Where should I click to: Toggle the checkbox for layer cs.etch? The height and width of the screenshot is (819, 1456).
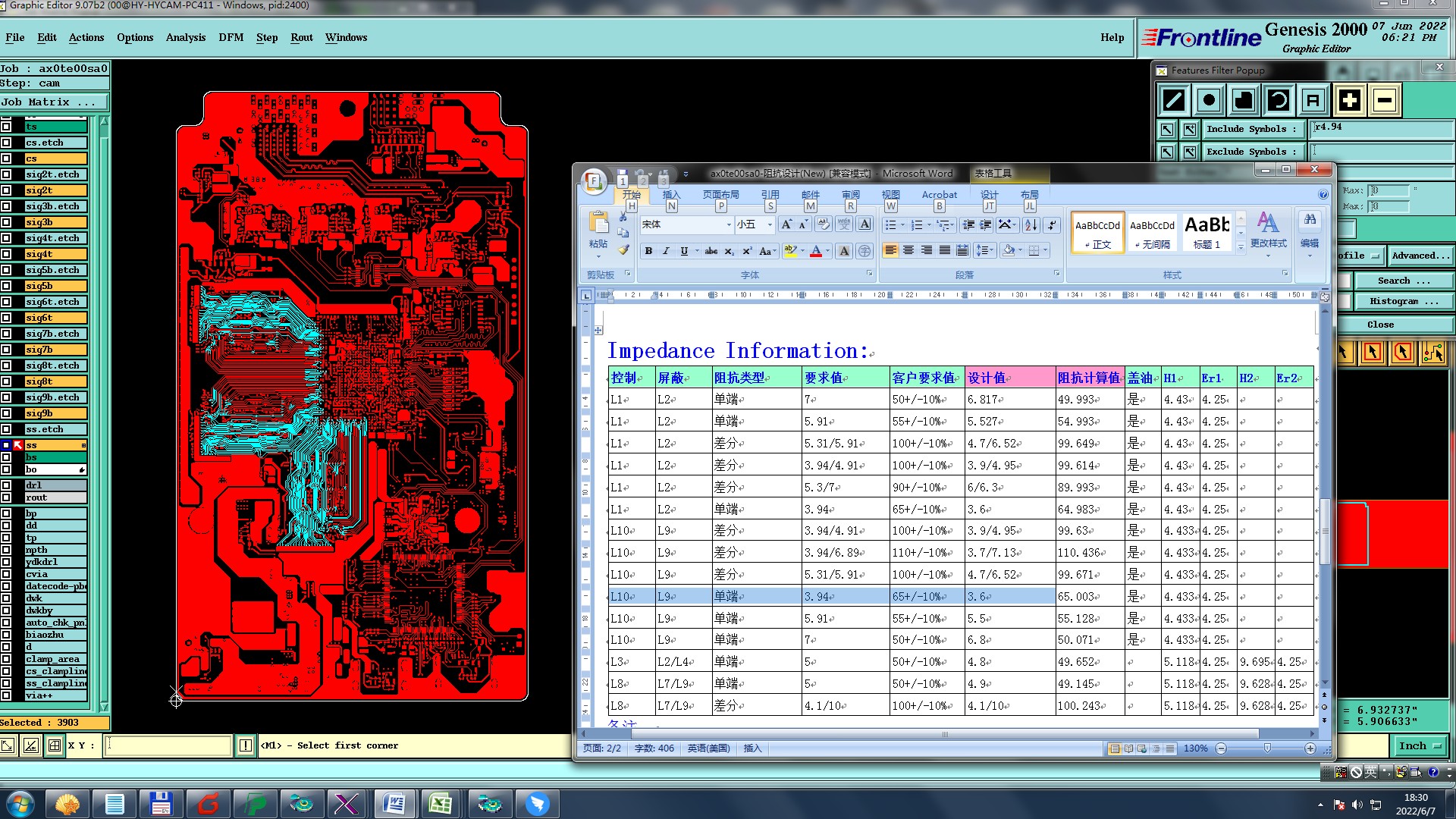[x=6, y=143]
